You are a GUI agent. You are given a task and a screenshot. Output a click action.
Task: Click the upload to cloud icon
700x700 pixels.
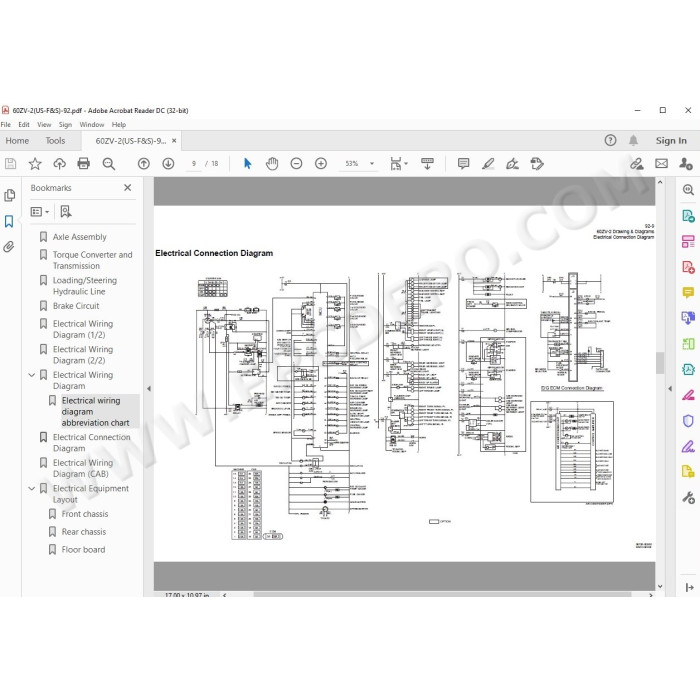(x=59, y=164)
